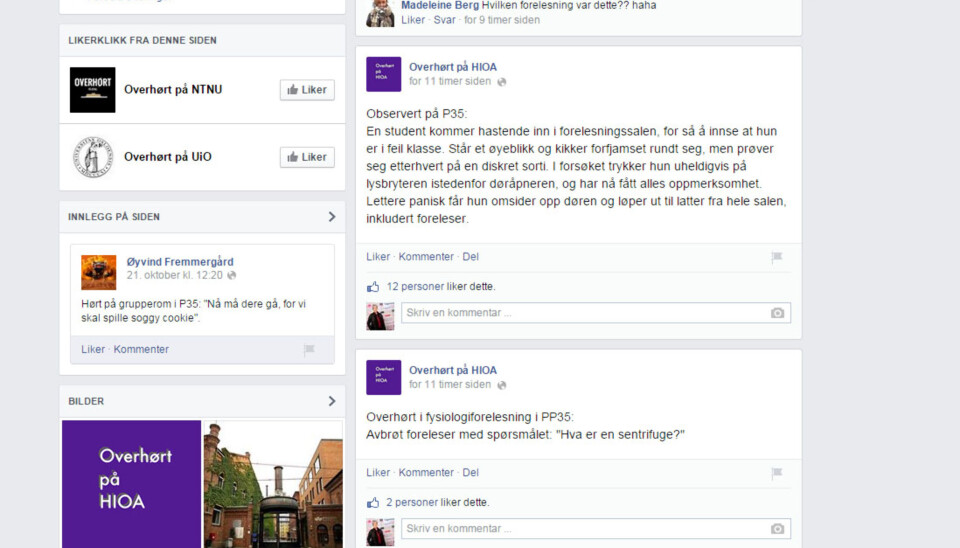Open the 'for 11 timer siden' timestamp on P35 post

click(449, 82)
